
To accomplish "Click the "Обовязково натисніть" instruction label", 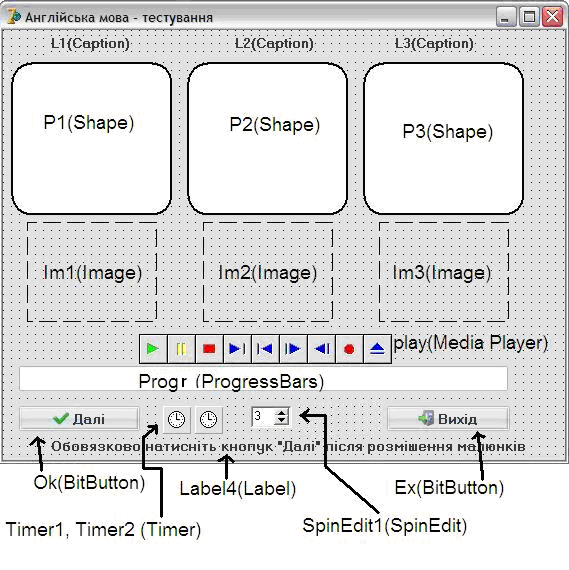I will point(288,447).
